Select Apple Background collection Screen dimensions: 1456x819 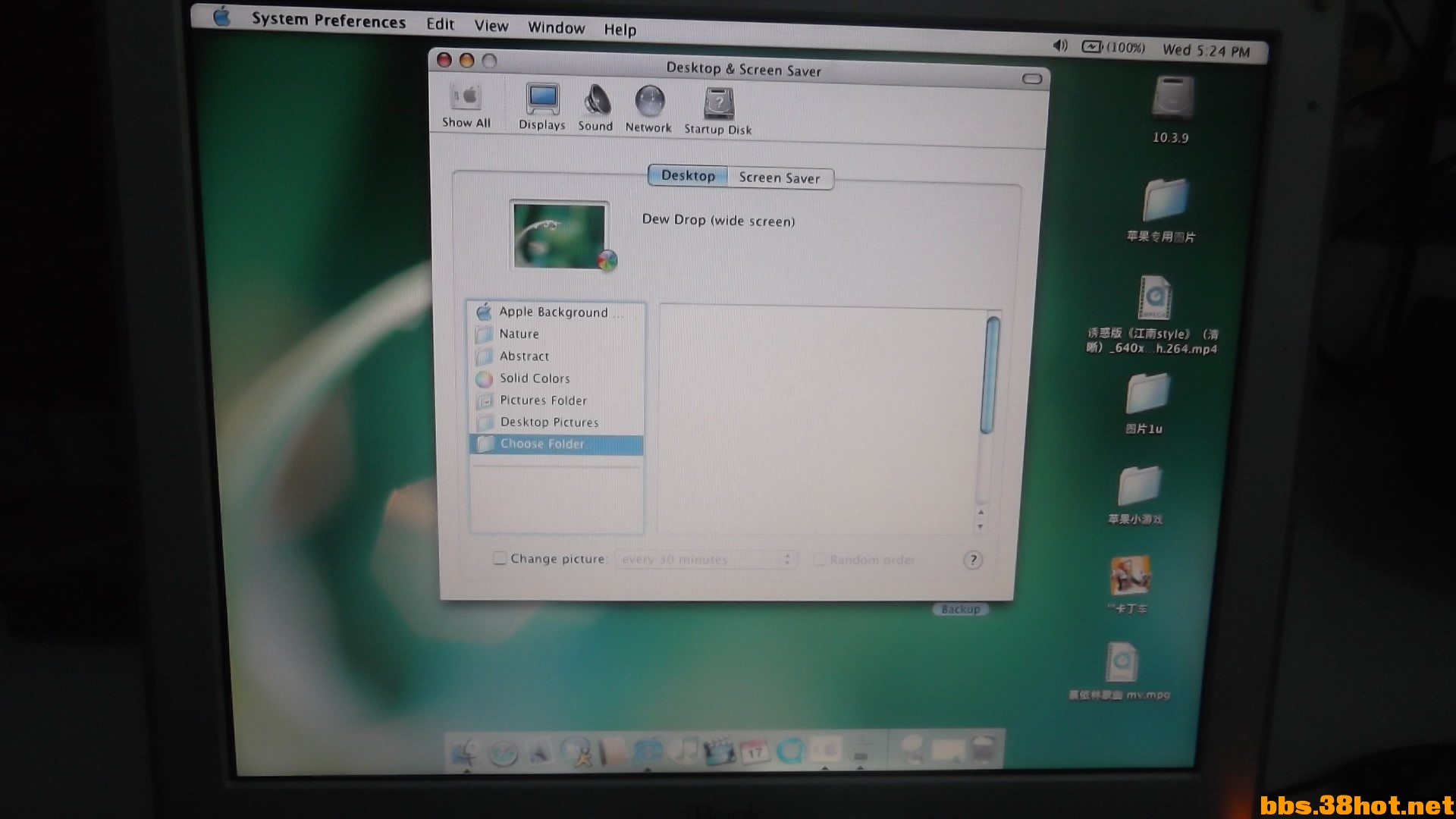(556, 312)
